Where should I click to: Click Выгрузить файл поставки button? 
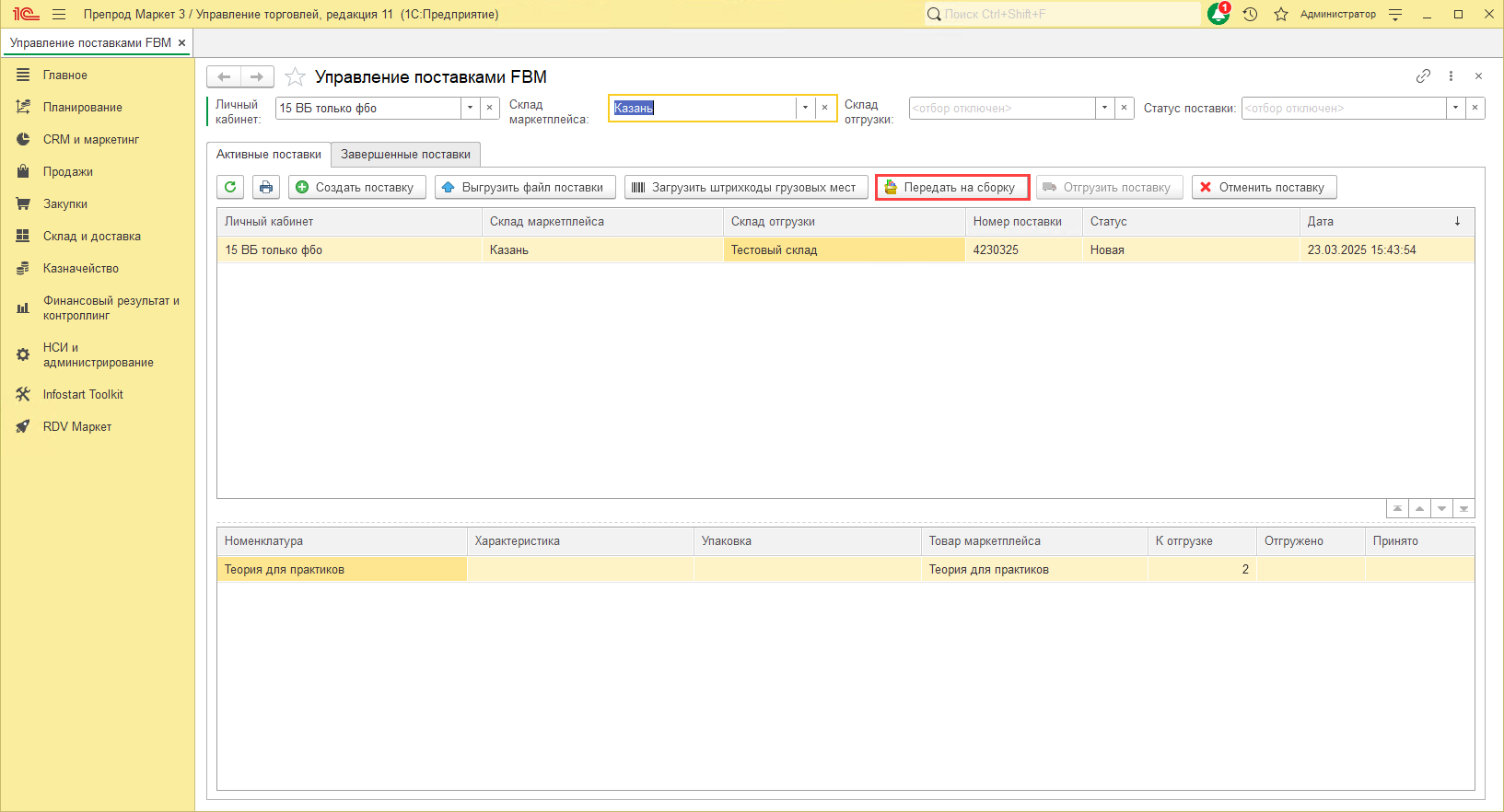click(525, 187)
